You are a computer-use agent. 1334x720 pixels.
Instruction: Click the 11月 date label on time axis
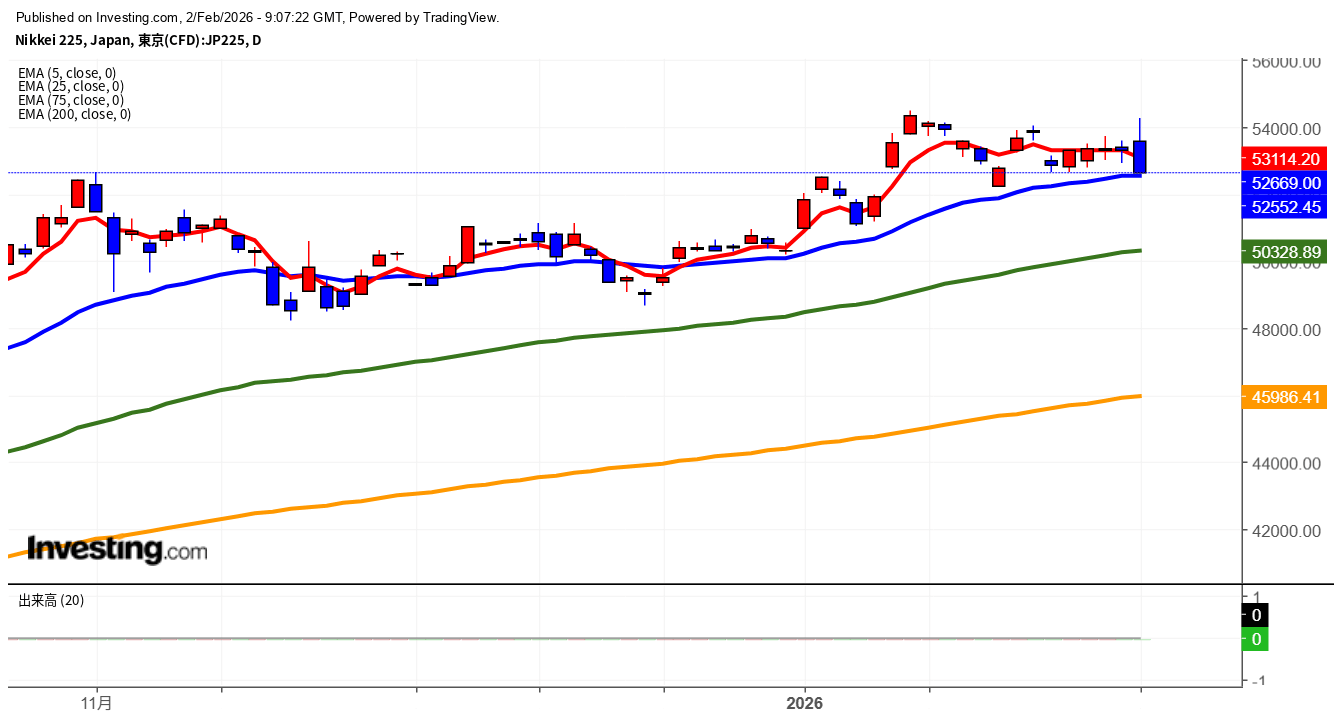[x=97, y=703]
